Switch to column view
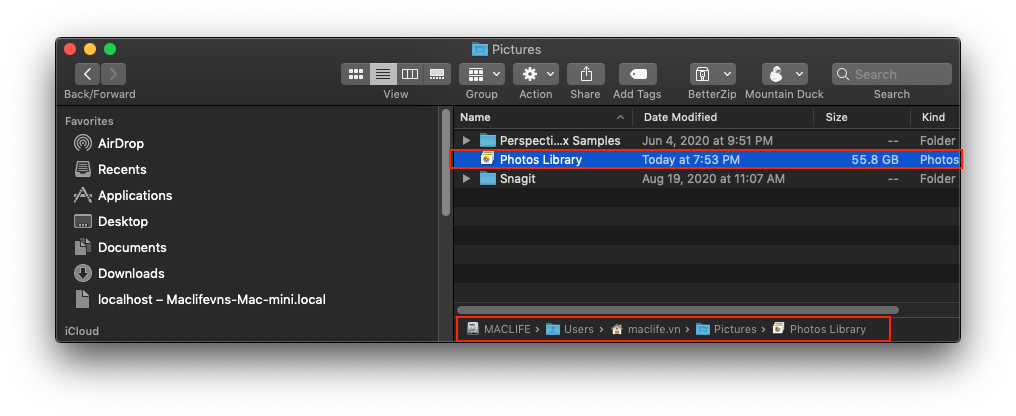The width and height of the screenshot is (1016, 416). pos(410,74)
